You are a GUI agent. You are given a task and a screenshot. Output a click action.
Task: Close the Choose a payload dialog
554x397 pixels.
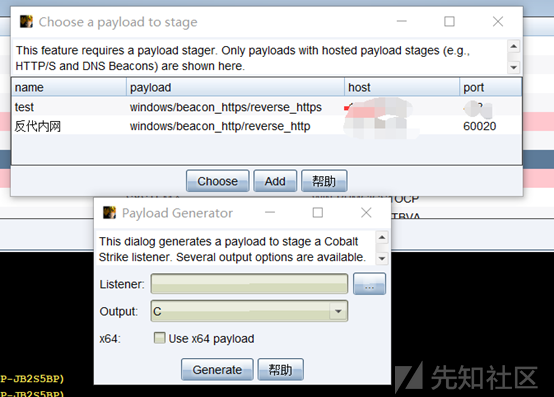[x=498, y=22]
